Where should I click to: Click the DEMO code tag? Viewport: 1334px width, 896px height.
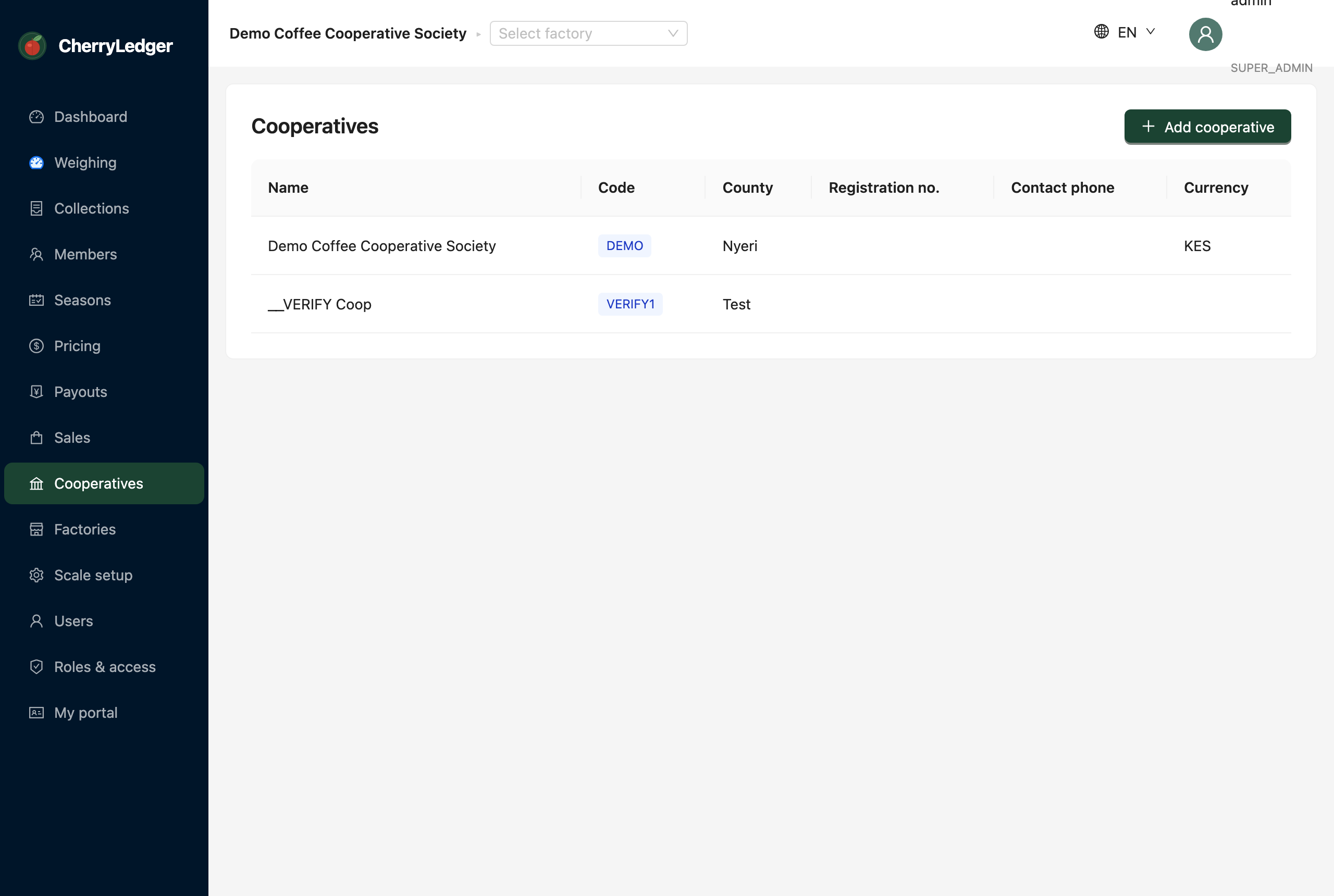pyautogui.click(x=625, y=246)
